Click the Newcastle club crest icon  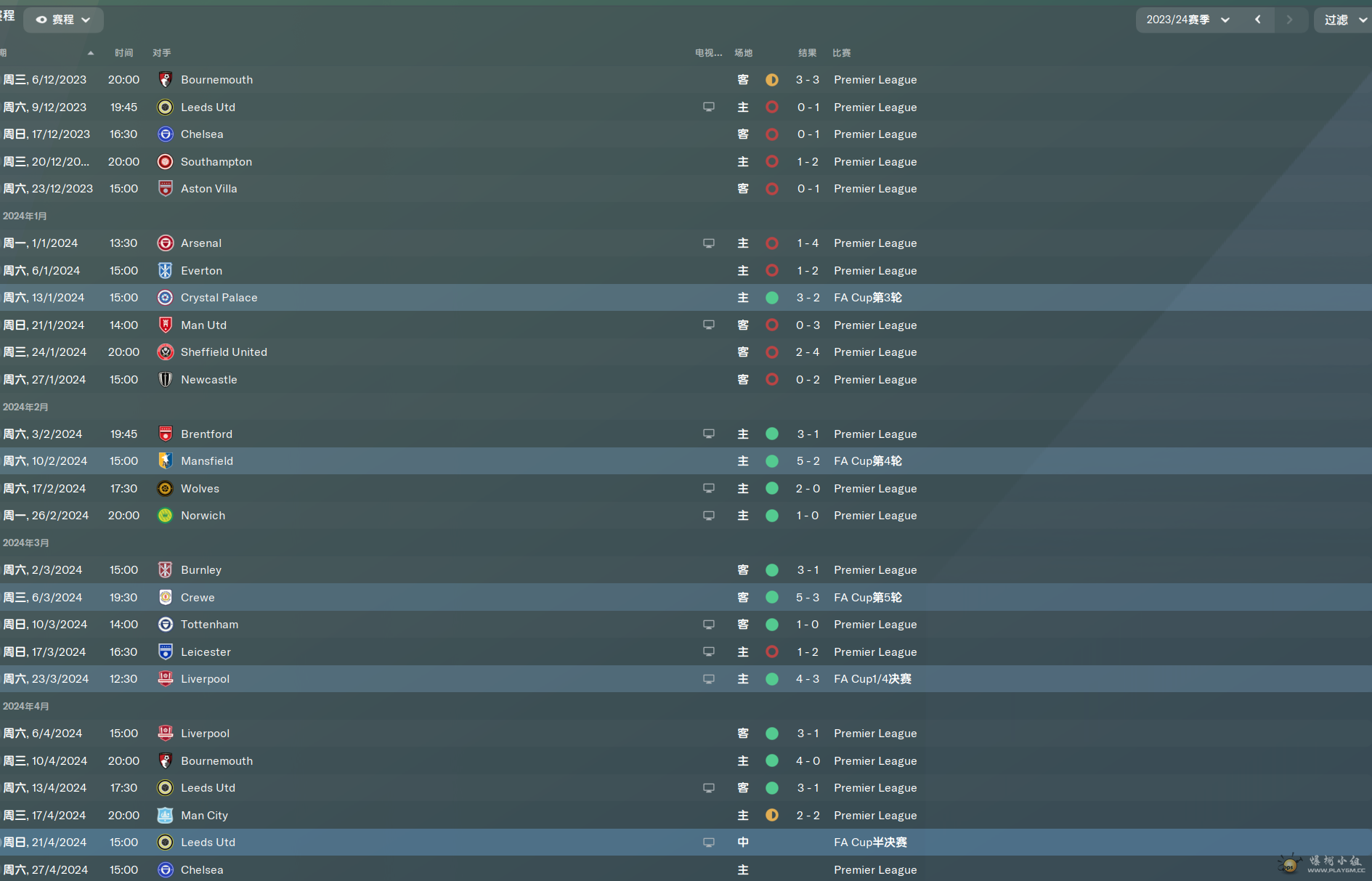(165, 379)
